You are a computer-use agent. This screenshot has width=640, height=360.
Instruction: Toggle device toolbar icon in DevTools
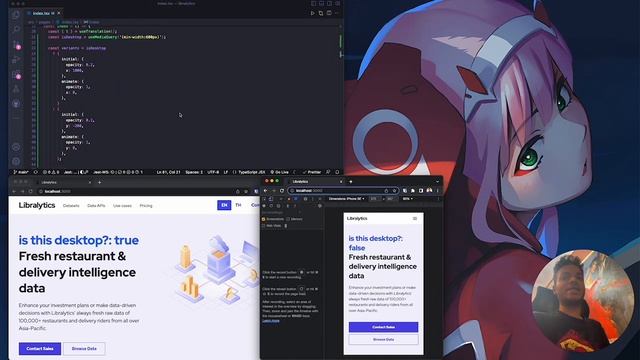point(271,199)
